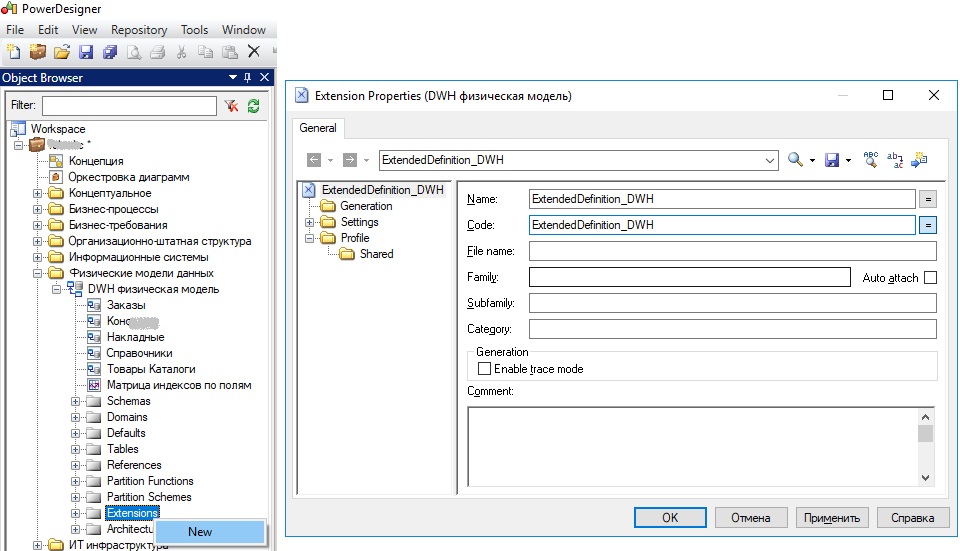
Task: Expand the Бизнес-процессы folder
Action: [x=37, y=209]
